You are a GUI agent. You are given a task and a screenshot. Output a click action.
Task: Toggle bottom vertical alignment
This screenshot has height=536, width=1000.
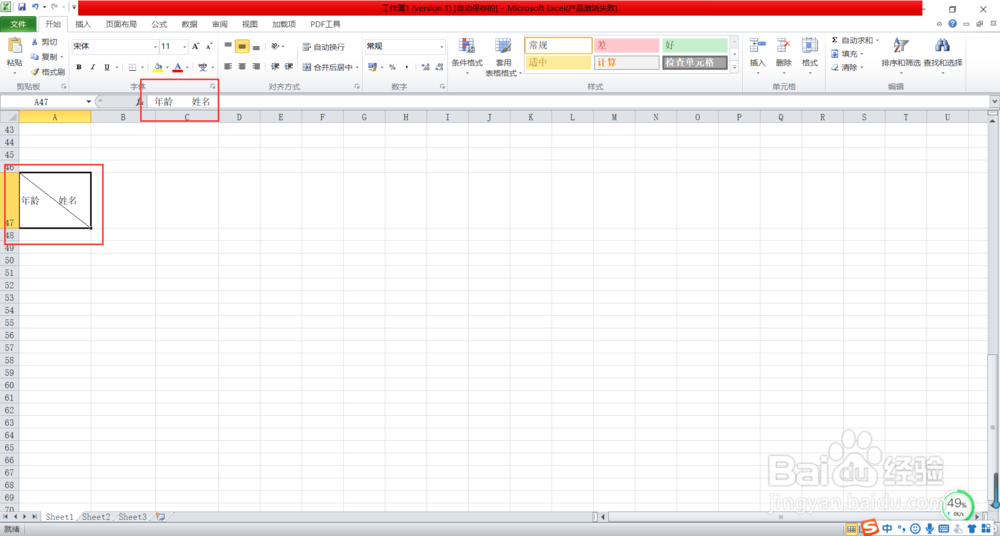tap(256, 47)
